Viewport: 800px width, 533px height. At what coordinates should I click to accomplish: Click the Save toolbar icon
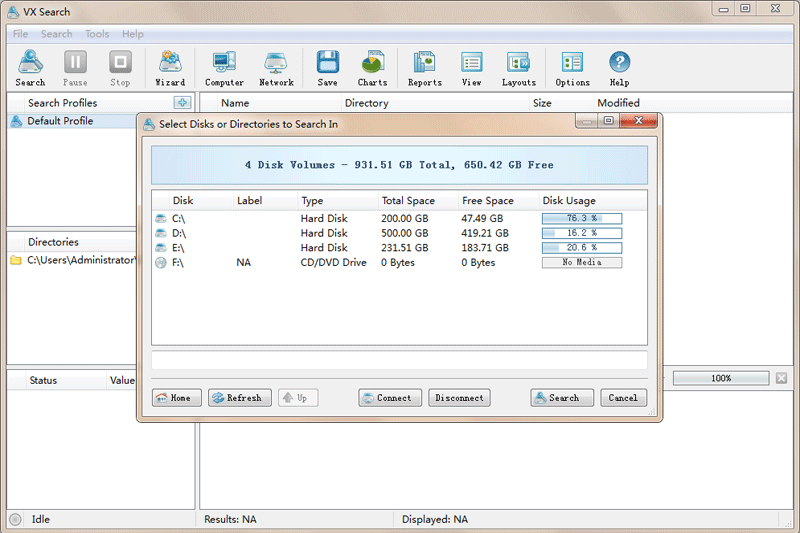click(327, 68)
